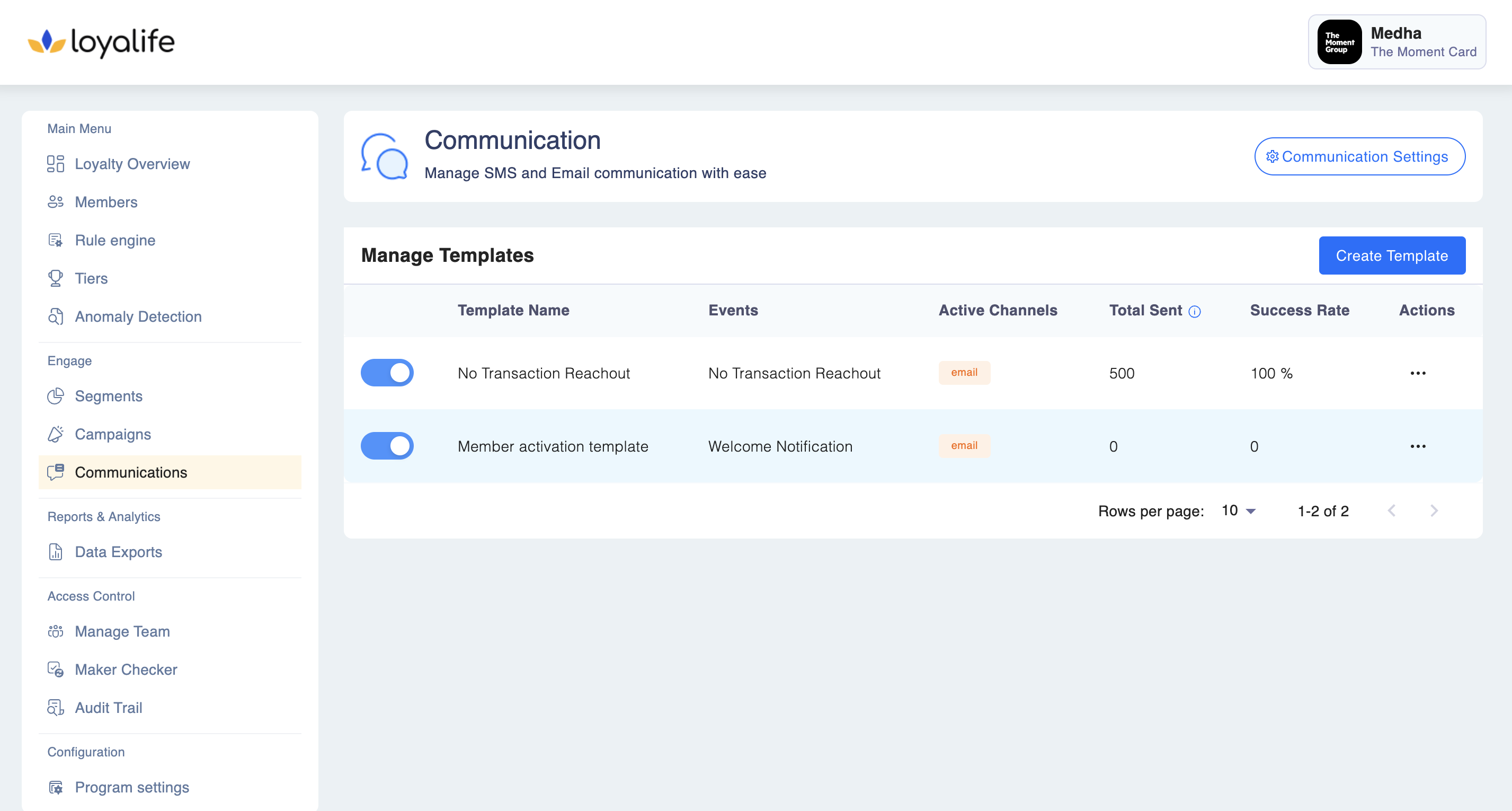
Task: Open the Members menu item
Action: point(105,202)
